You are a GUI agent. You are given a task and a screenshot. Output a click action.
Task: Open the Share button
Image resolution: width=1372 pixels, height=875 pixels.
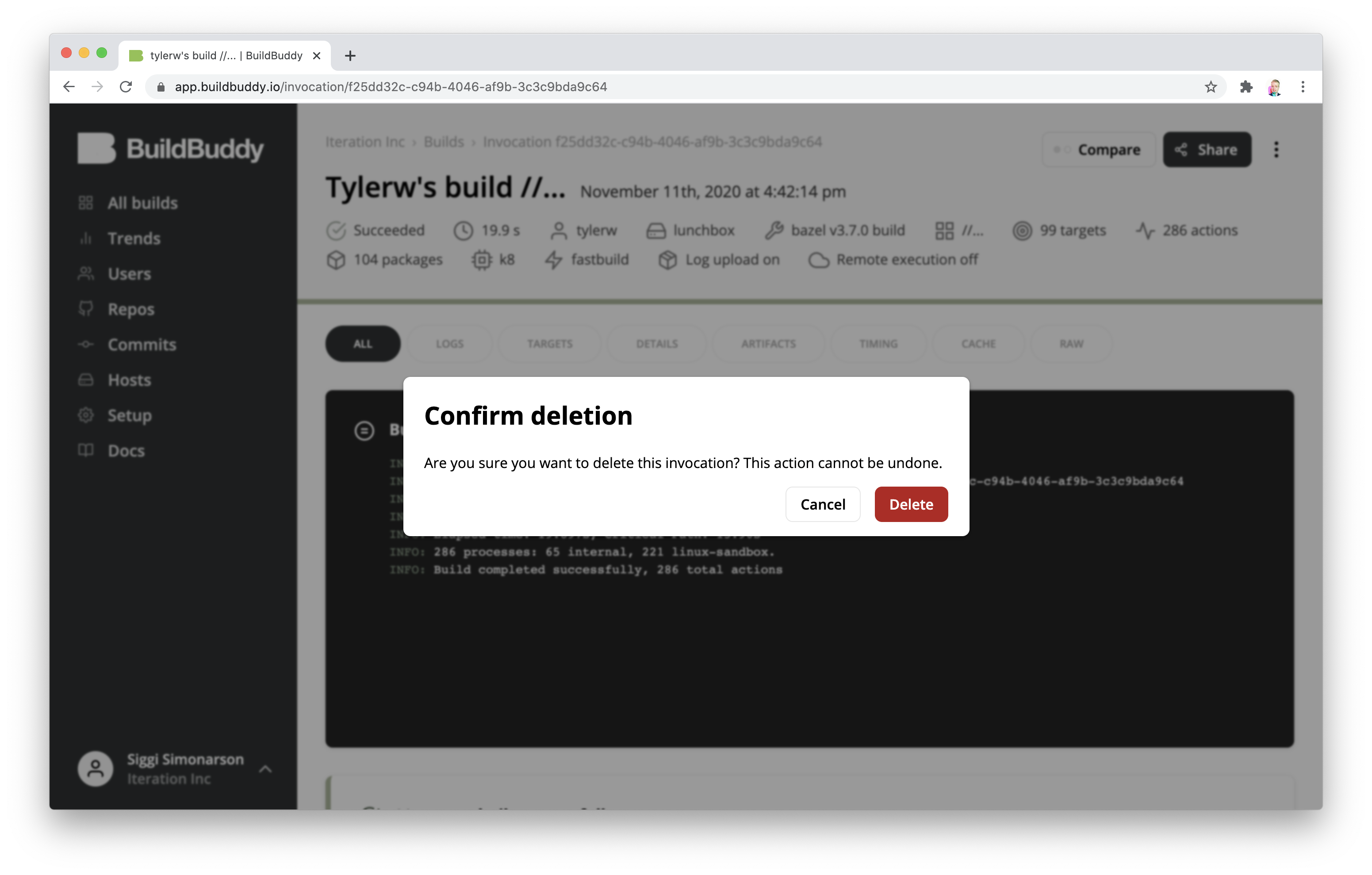tap(1206, 150)
